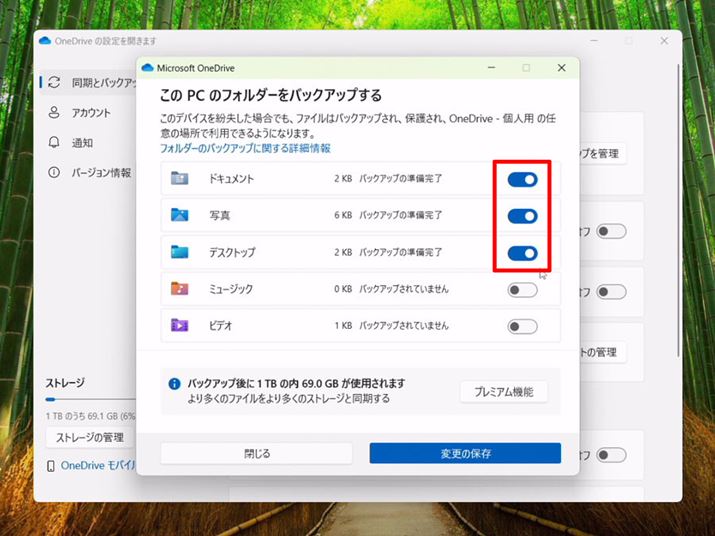715x536 pixels.
Task: Click the OneDrive mobile phone icon
Action: [x=51, y=466]
